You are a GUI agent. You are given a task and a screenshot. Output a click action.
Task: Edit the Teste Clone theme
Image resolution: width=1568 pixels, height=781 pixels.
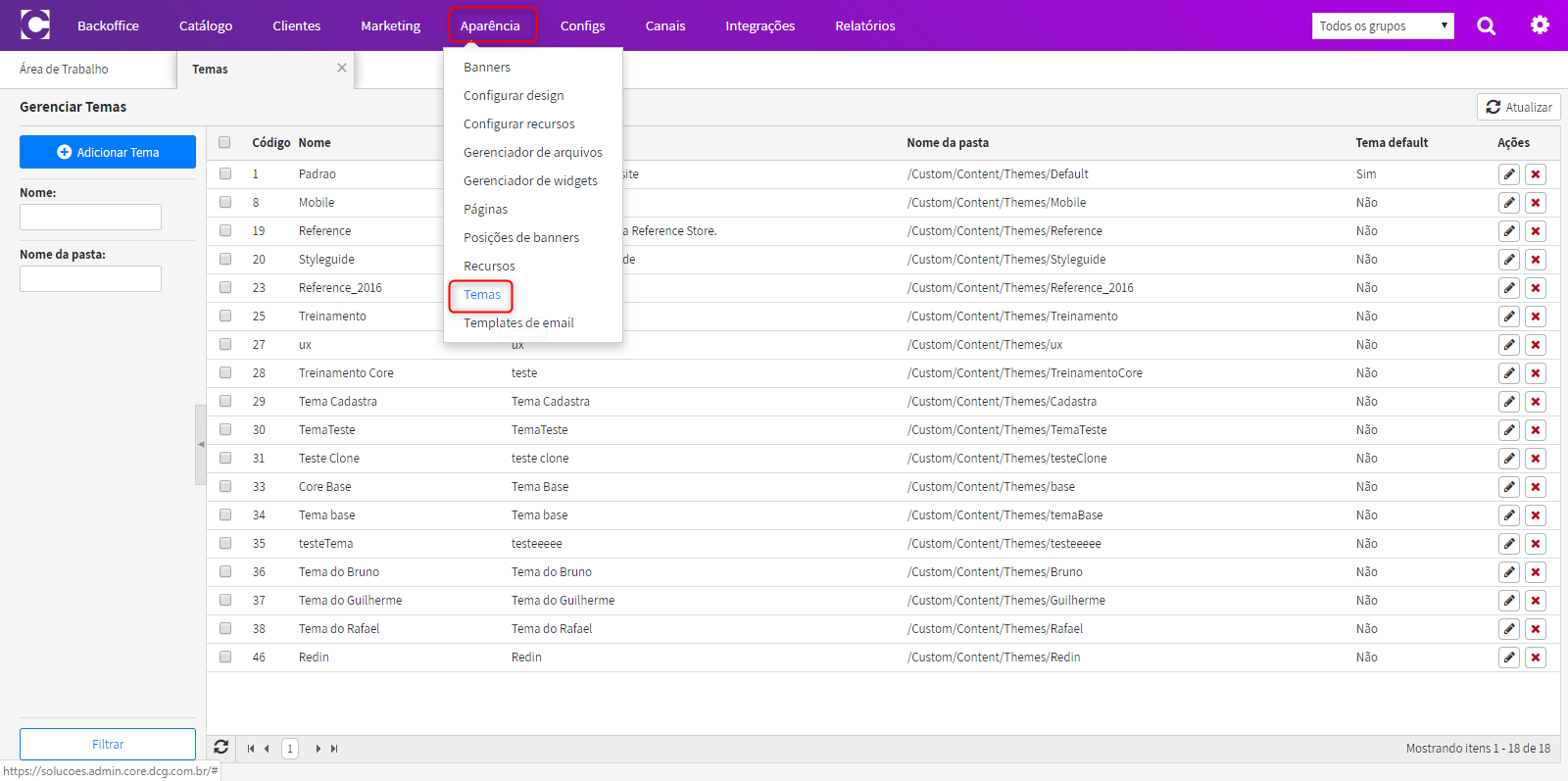[1509, 459]
